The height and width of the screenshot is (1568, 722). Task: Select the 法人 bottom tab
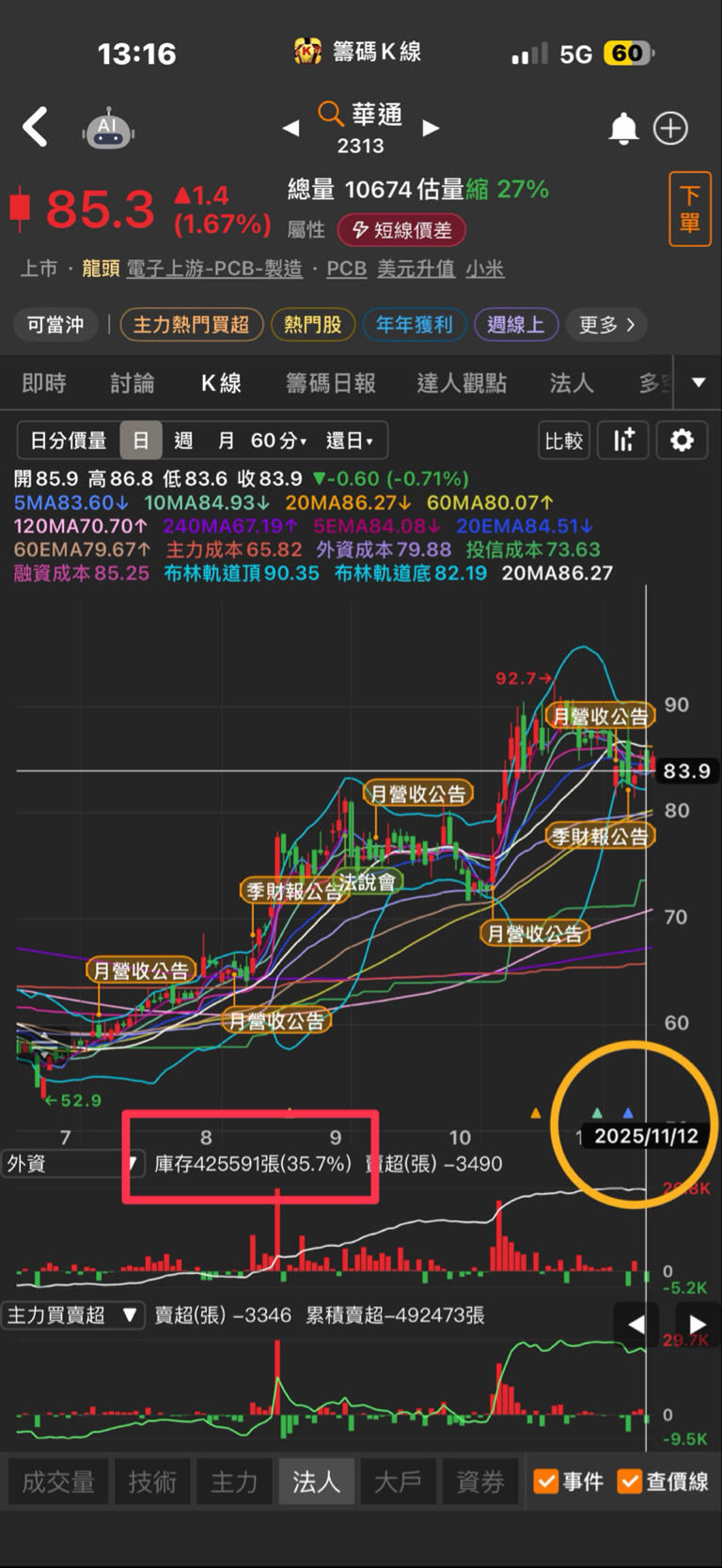[x=316, y=1482]
